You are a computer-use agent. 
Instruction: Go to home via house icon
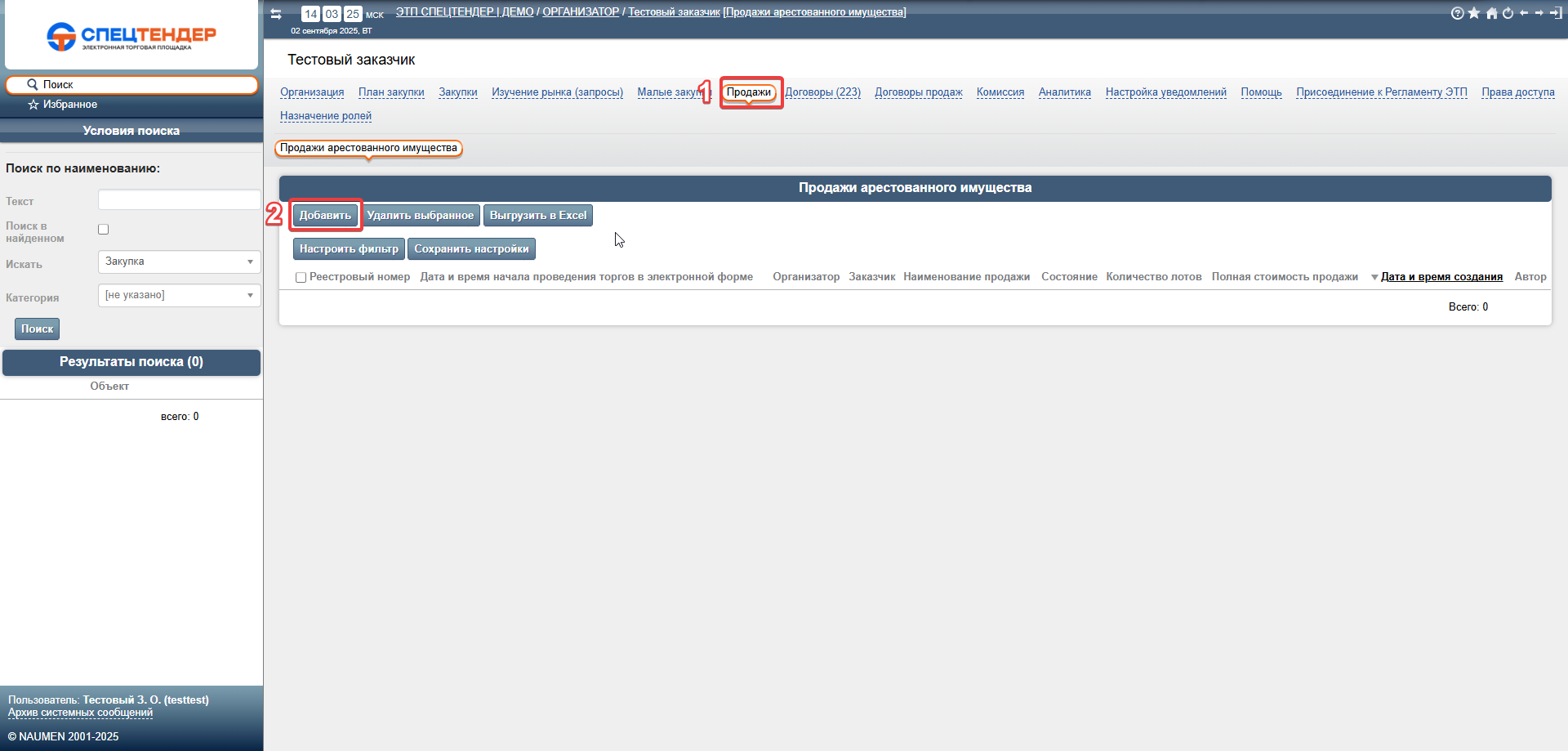pyautogui.click(x=1491, y=13)
